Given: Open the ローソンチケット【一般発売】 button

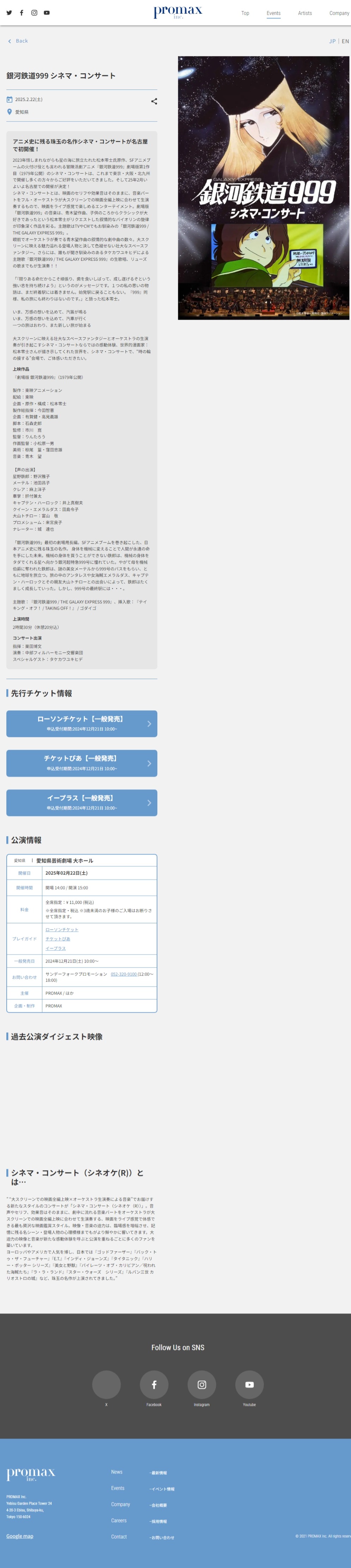Looking at the screenshot, I should [x=81, y=724].
